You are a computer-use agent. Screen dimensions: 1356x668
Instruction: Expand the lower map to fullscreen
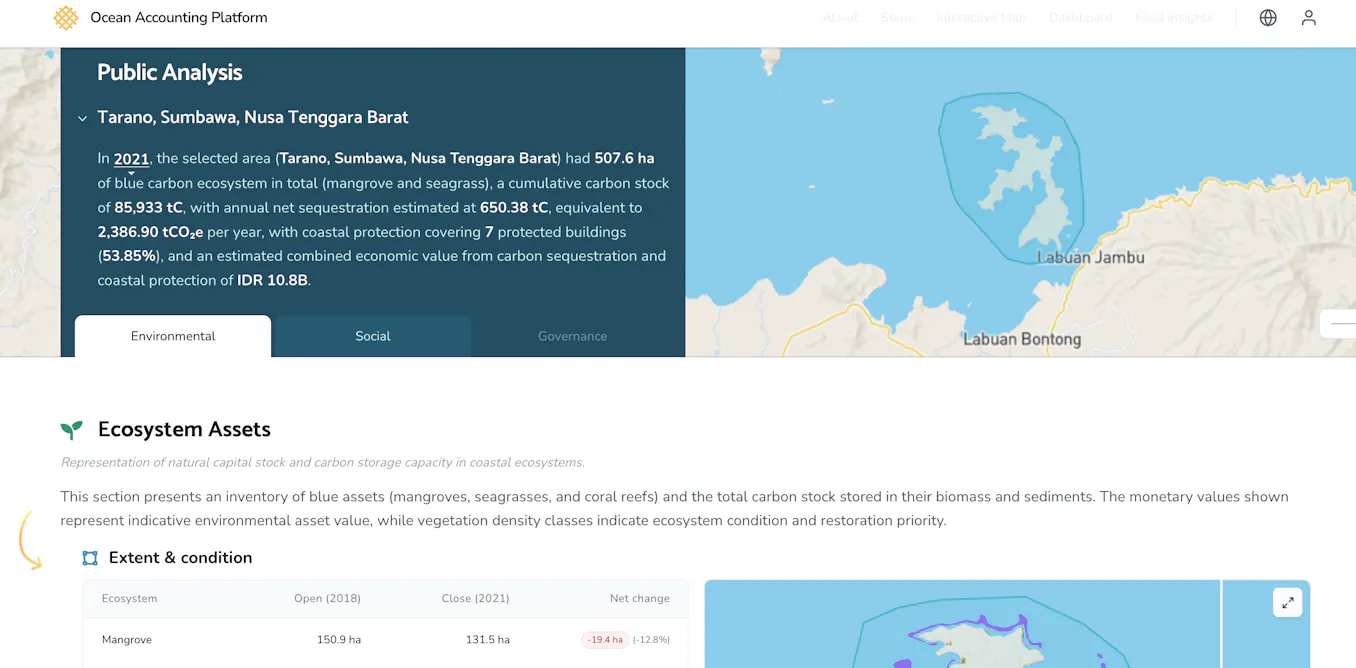click(x=1288, y=602)
